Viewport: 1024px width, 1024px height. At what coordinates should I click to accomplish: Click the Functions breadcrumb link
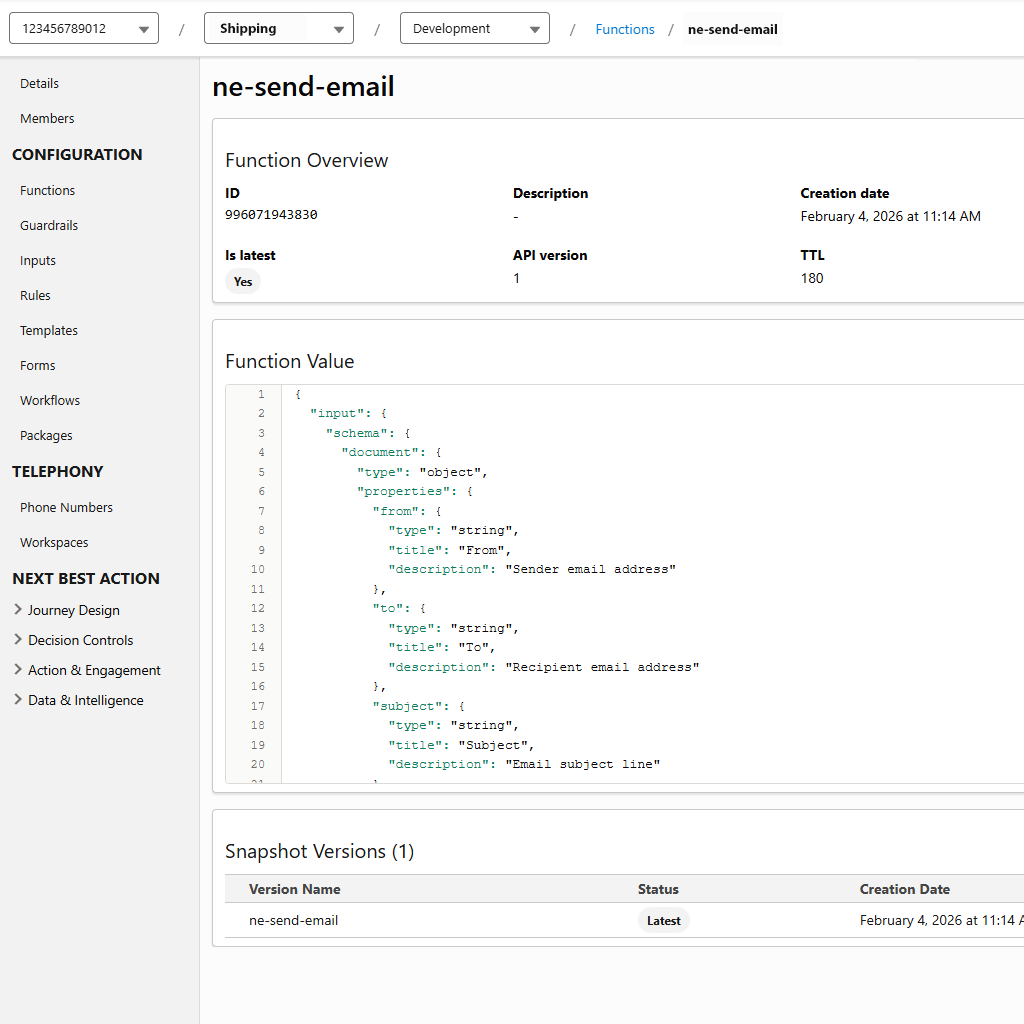coord(624,30)
